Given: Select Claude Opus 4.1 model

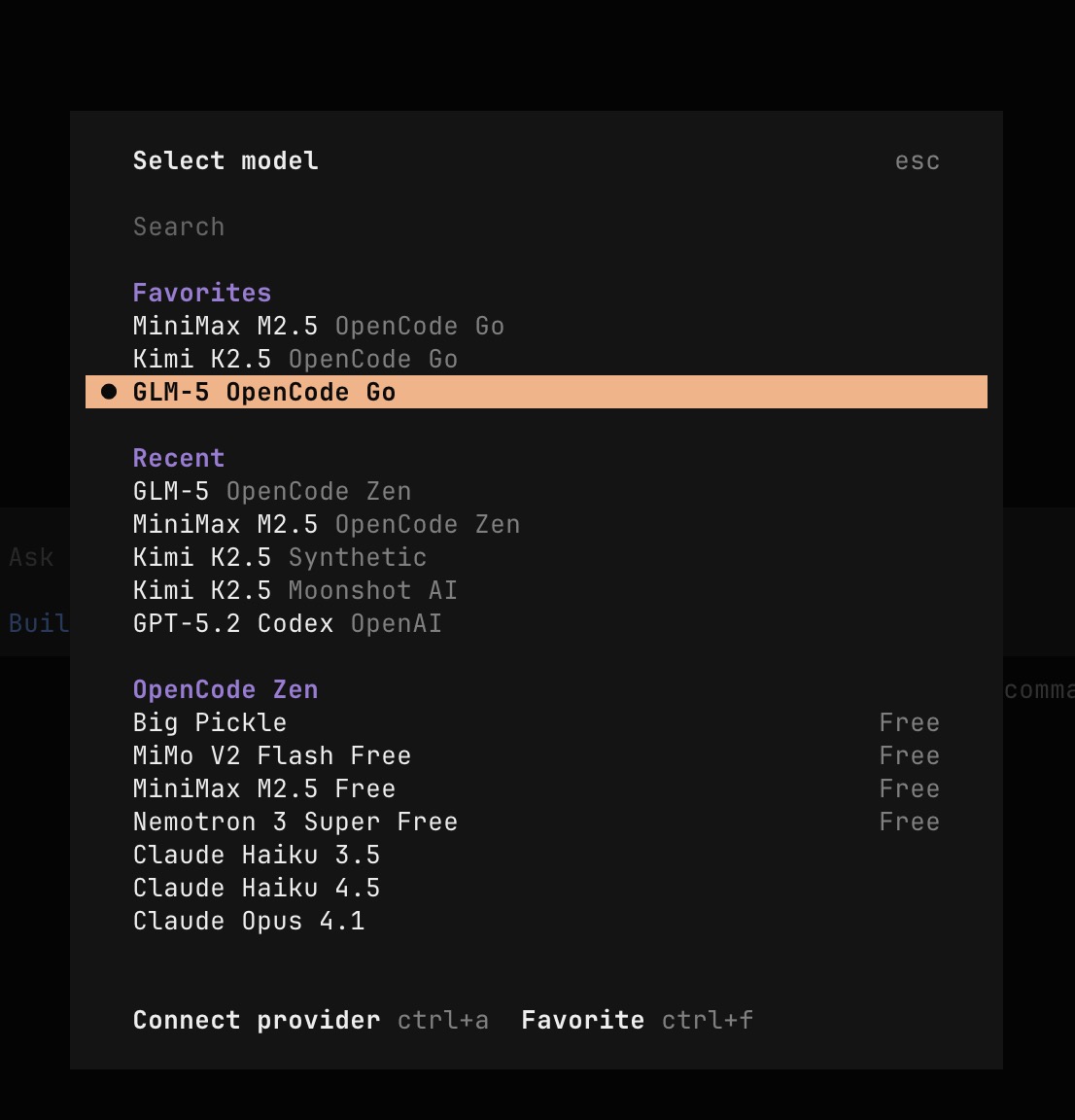Looking at the screenshot, I should coord(248,921).
